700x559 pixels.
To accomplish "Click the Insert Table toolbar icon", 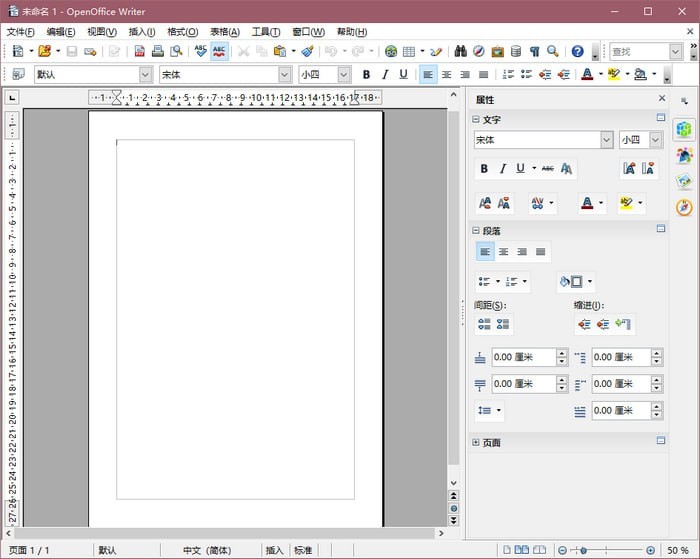I will [409, 51].
